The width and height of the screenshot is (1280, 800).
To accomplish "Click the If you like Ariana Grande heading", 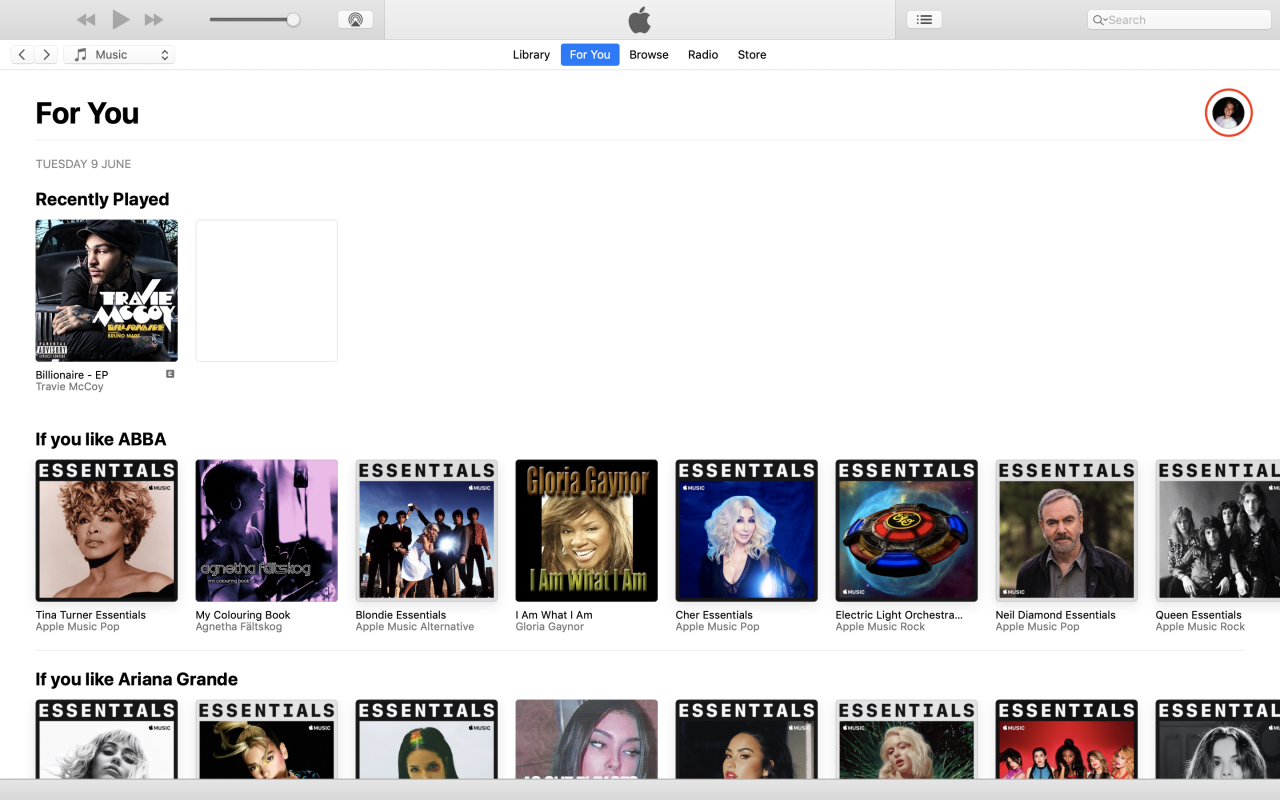I will click(137, 679).
